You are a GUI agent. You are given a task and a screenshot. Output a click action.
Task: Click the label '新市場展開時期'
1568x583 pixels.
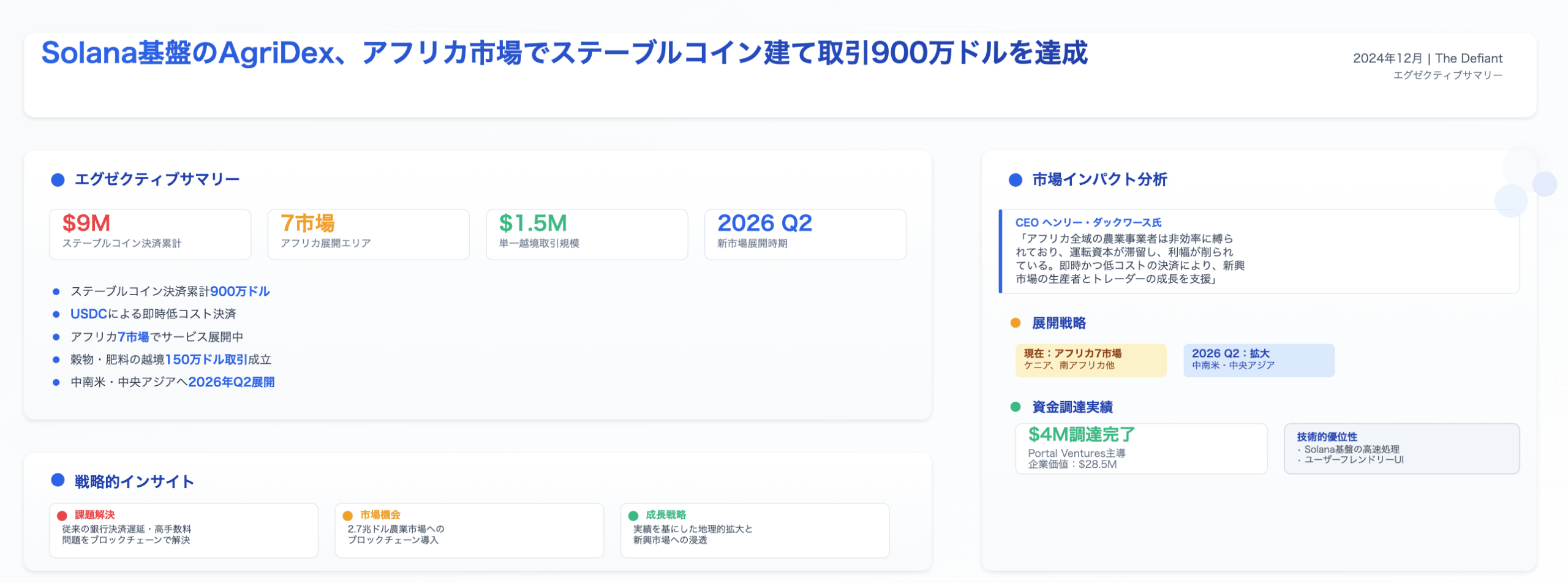click(752, 243)
